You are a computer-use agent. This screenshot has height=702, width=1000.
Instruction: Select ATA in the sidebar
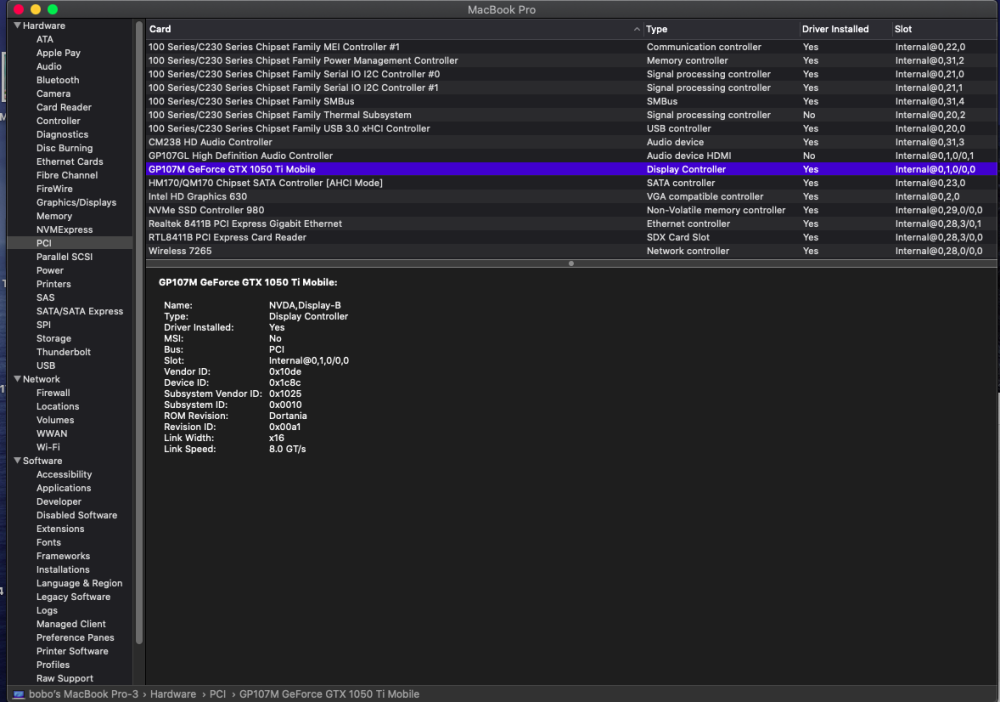point(45,40)
